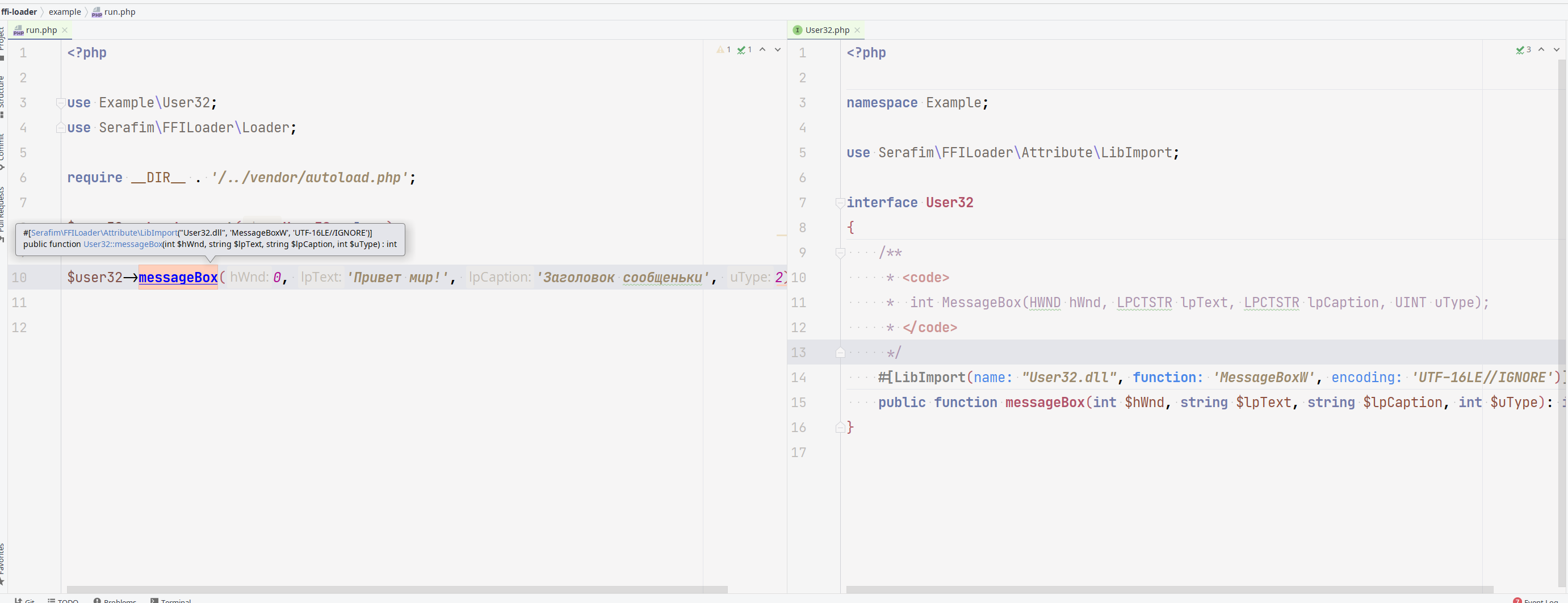Click the warning indicator in run.php
Image resolution: width=1568 pixels, height=603 pixels.
click(x=723, y=50)
